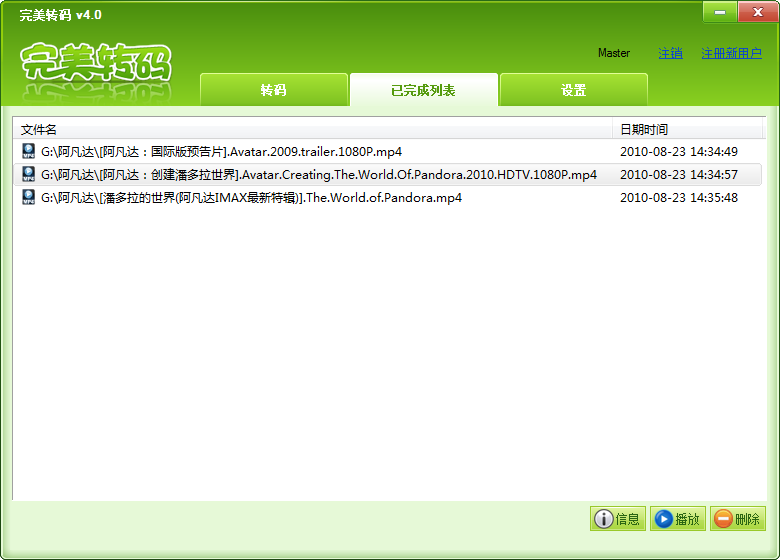Viewport: 780px width, 560px height.
Task: Click the Master username label
Action: [x=614, y=53]
